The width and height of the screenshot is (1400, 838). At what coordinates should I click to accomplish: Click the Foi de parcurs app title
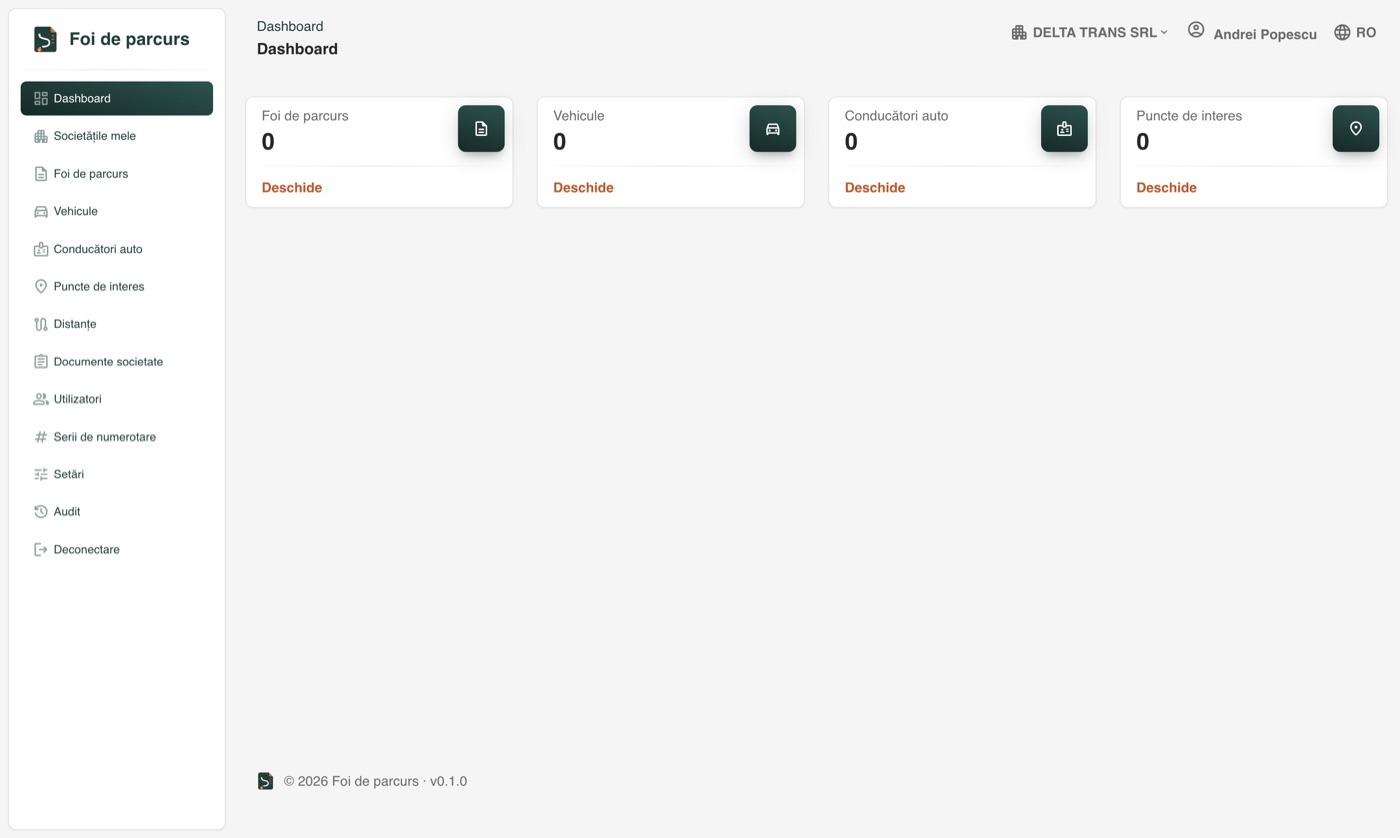(129, 39)
